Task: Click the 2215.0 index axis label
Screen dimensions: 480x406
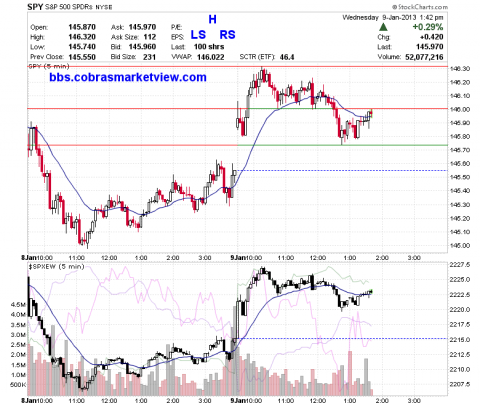Action: pos(460,340)
